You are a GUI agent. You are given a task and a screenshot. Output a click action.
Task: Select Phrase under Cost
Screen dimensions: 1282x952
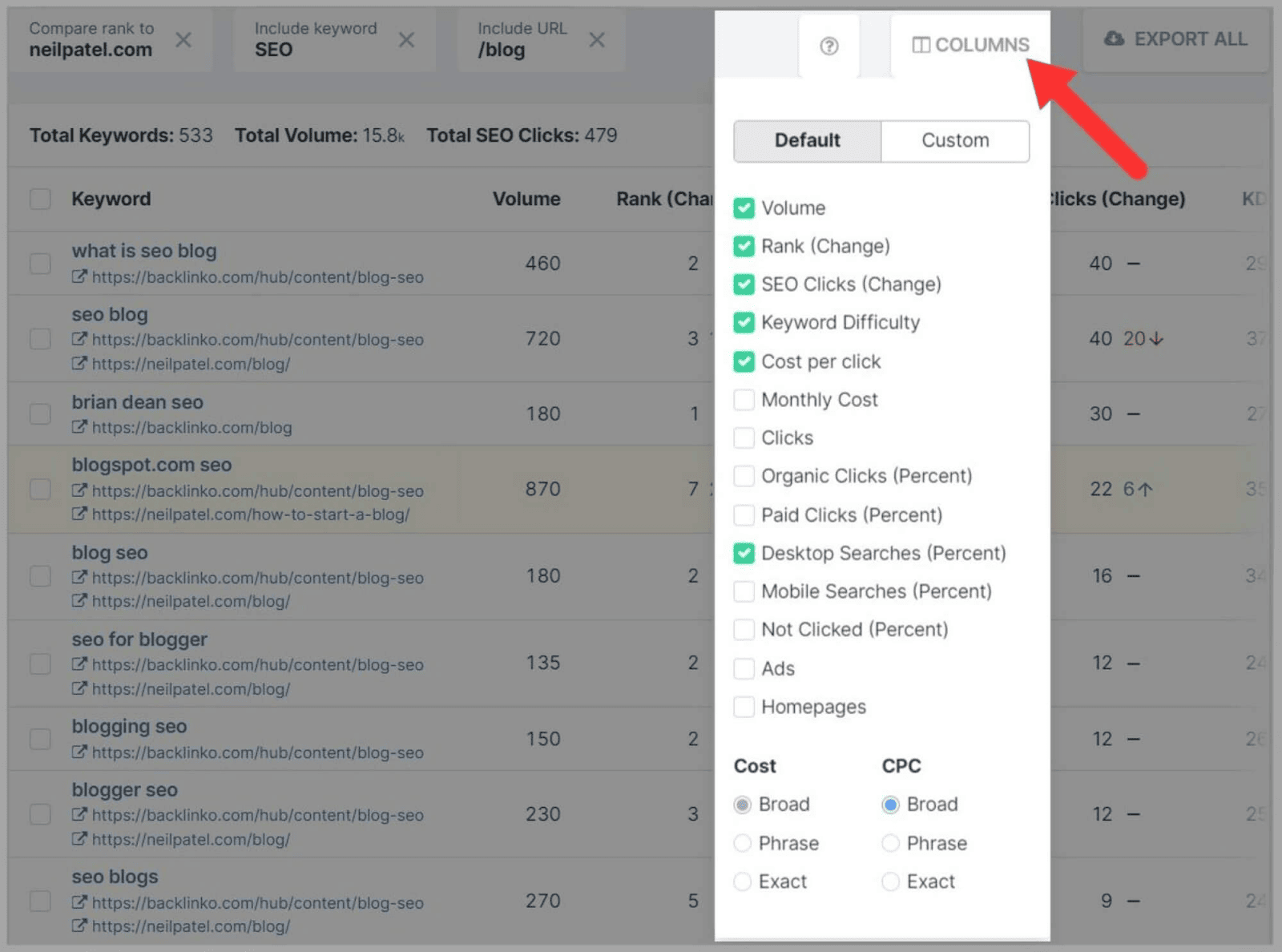coord(743,843)
